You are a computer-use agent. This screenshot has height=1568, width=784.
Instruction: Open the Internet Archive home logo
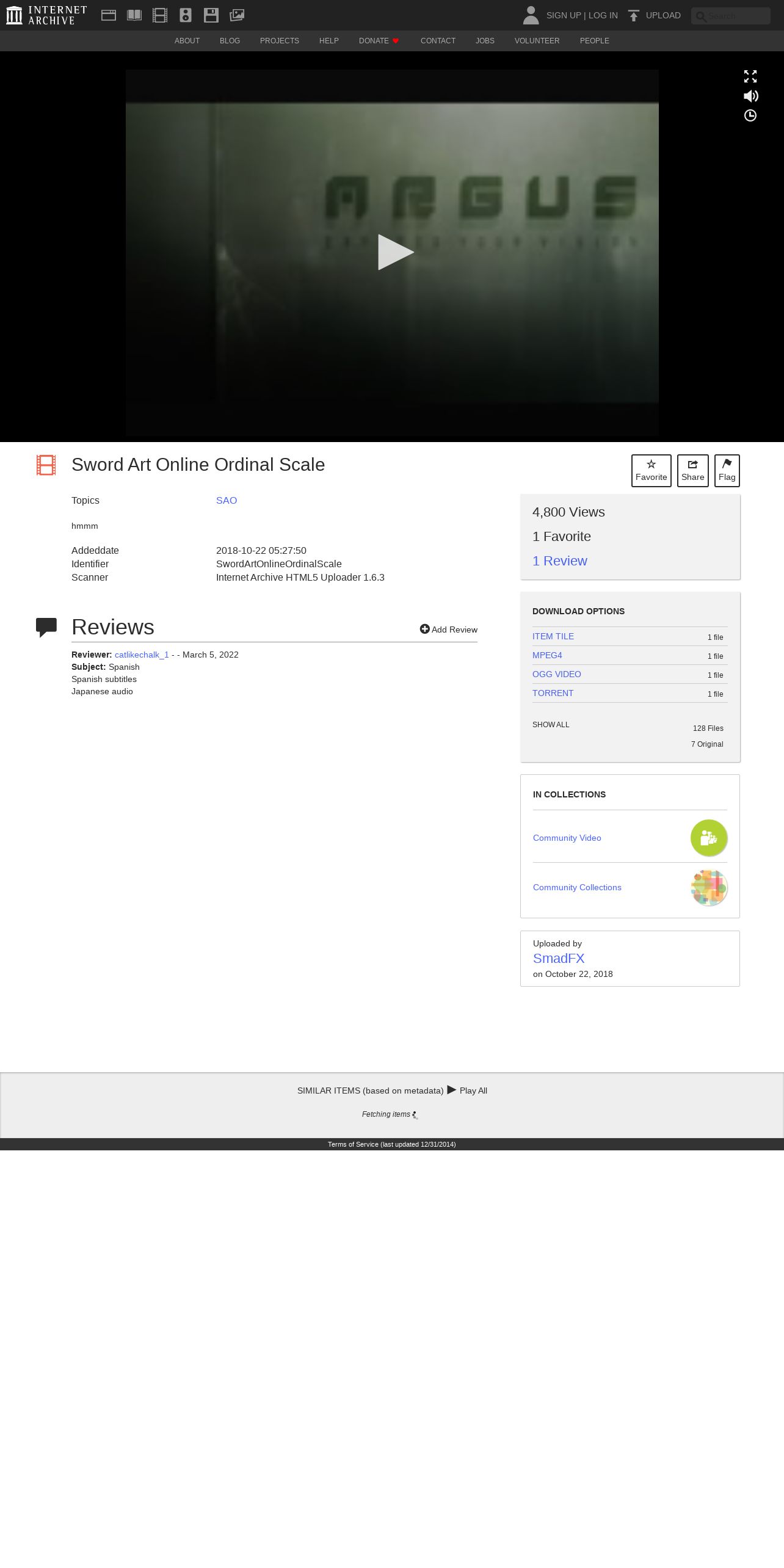pos(46,15)
